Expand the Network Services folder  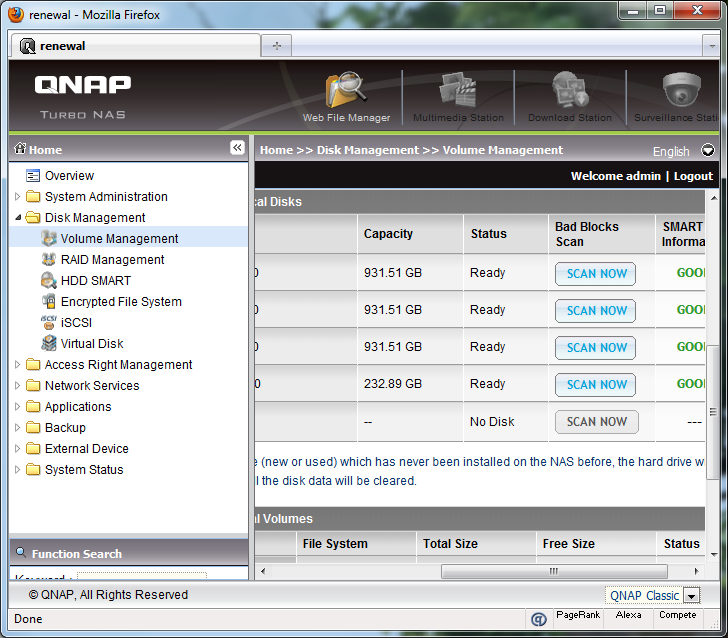18,386
